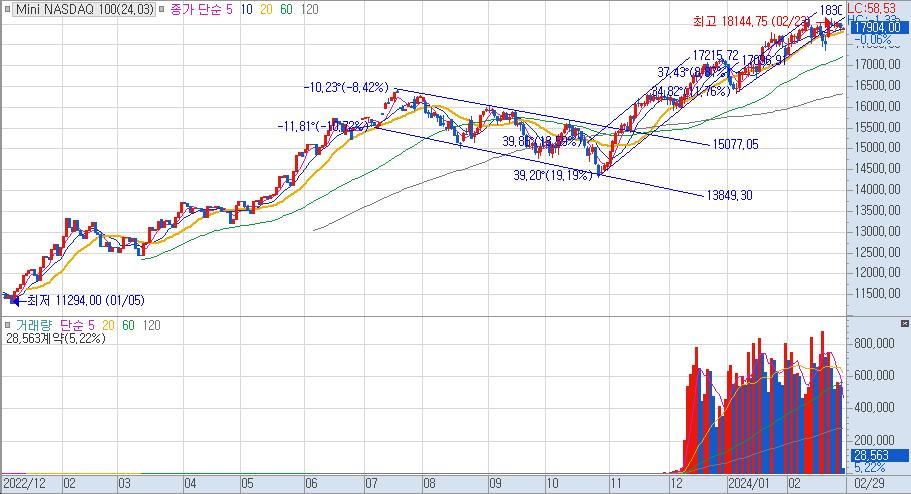Click the current price tag 17904,00
Image resolution: width=911 pixels, height=494 pixels.
tap(878, 27)
